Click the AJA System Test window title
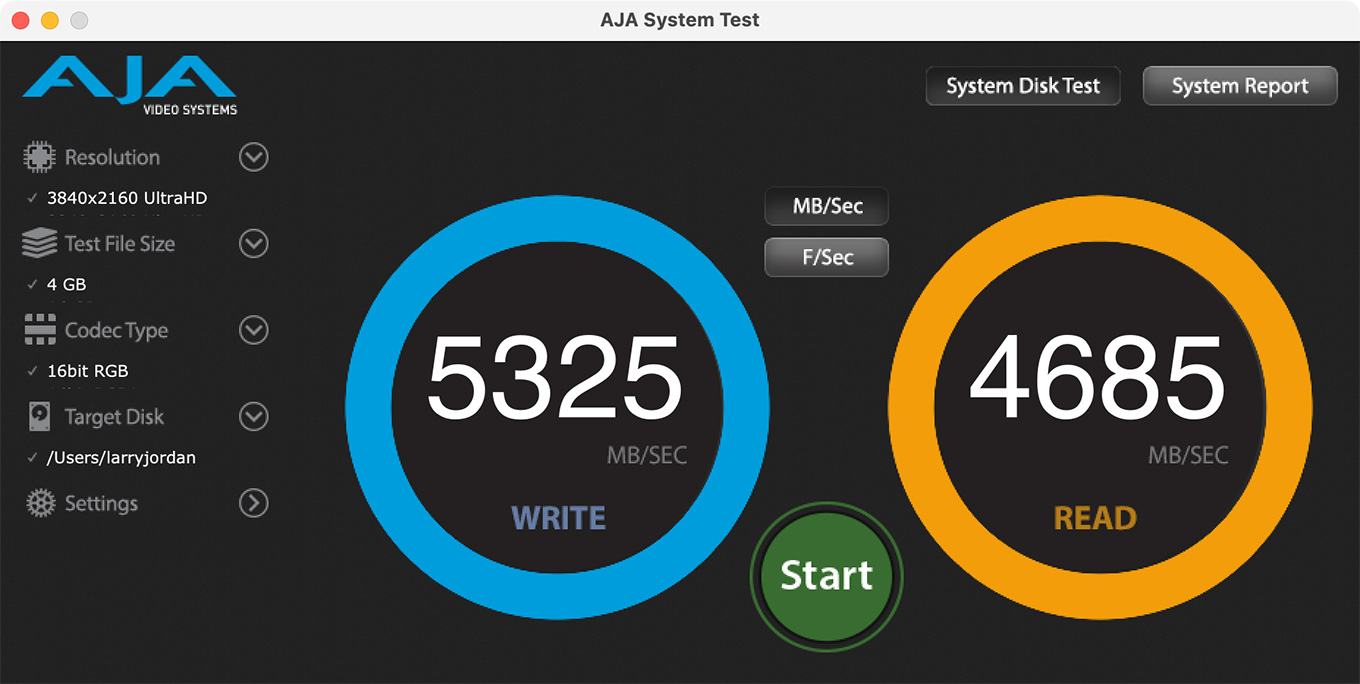 pyautogui.click(x=680, y=20)
